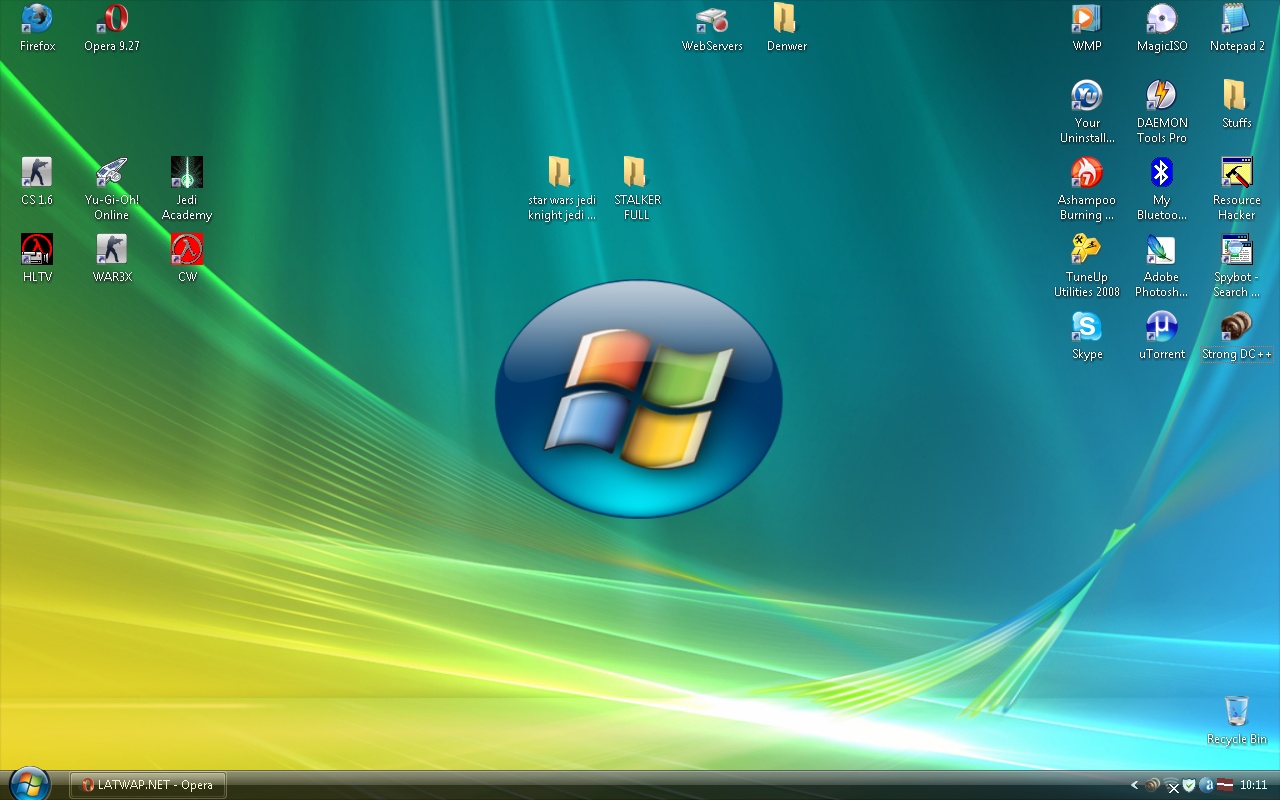Launch the Opera 9.27 shortcut
The height and width of the screenshot is (800, 1280).
[112, 27]
